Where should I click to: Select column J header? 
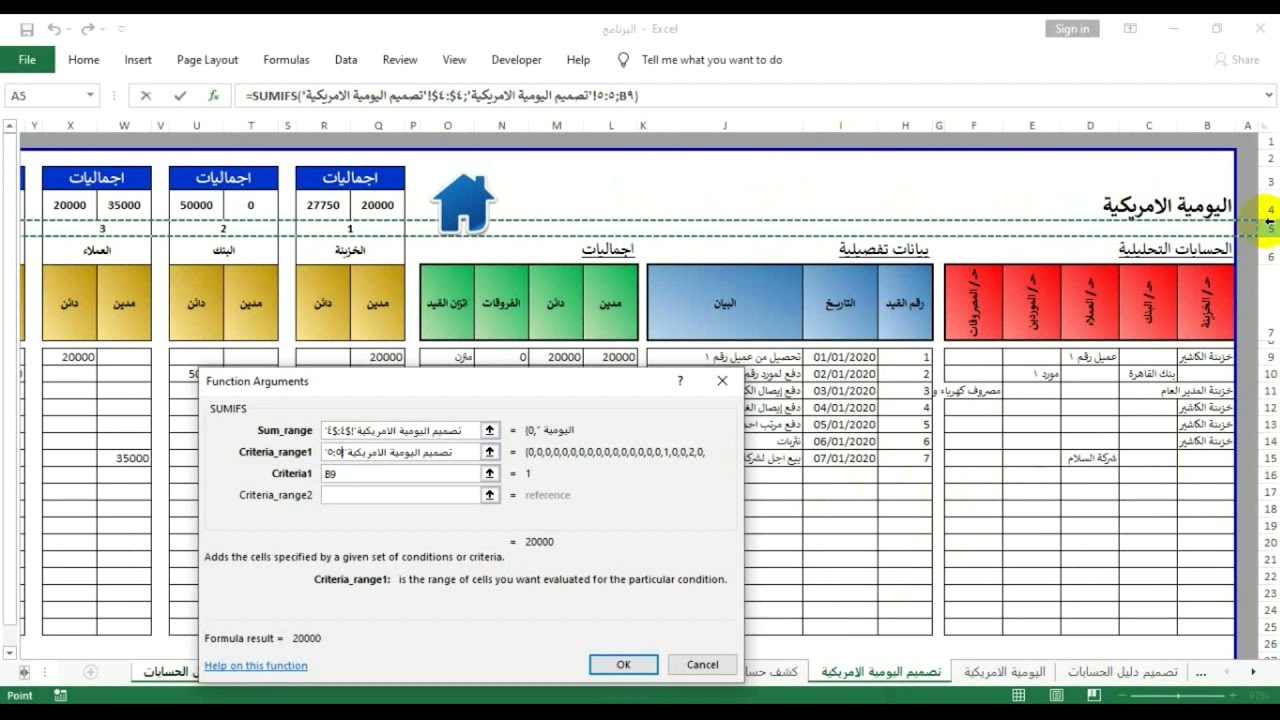coord(725,126)
